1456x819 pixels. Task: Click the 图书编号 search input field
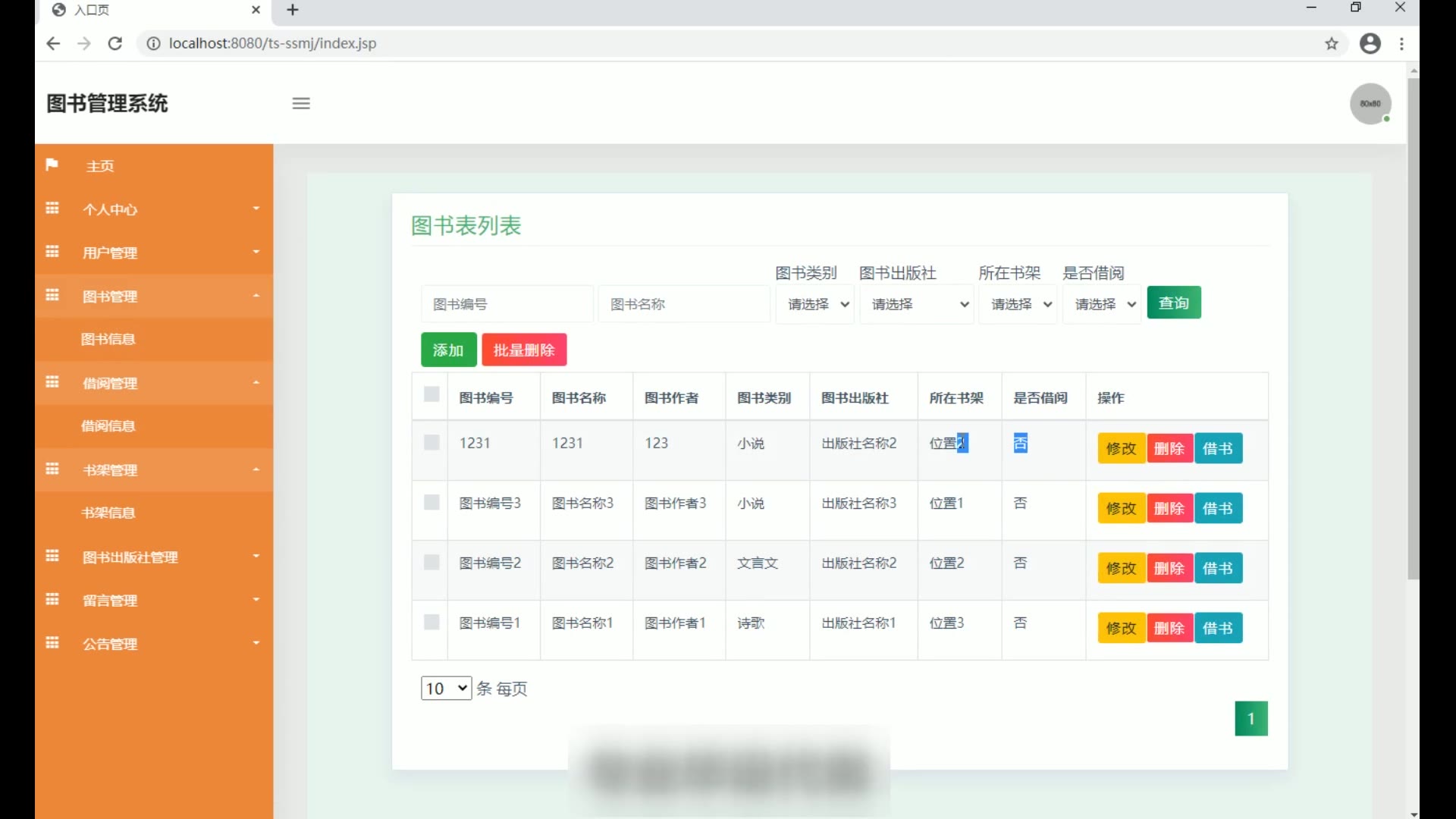pos(507,304)
